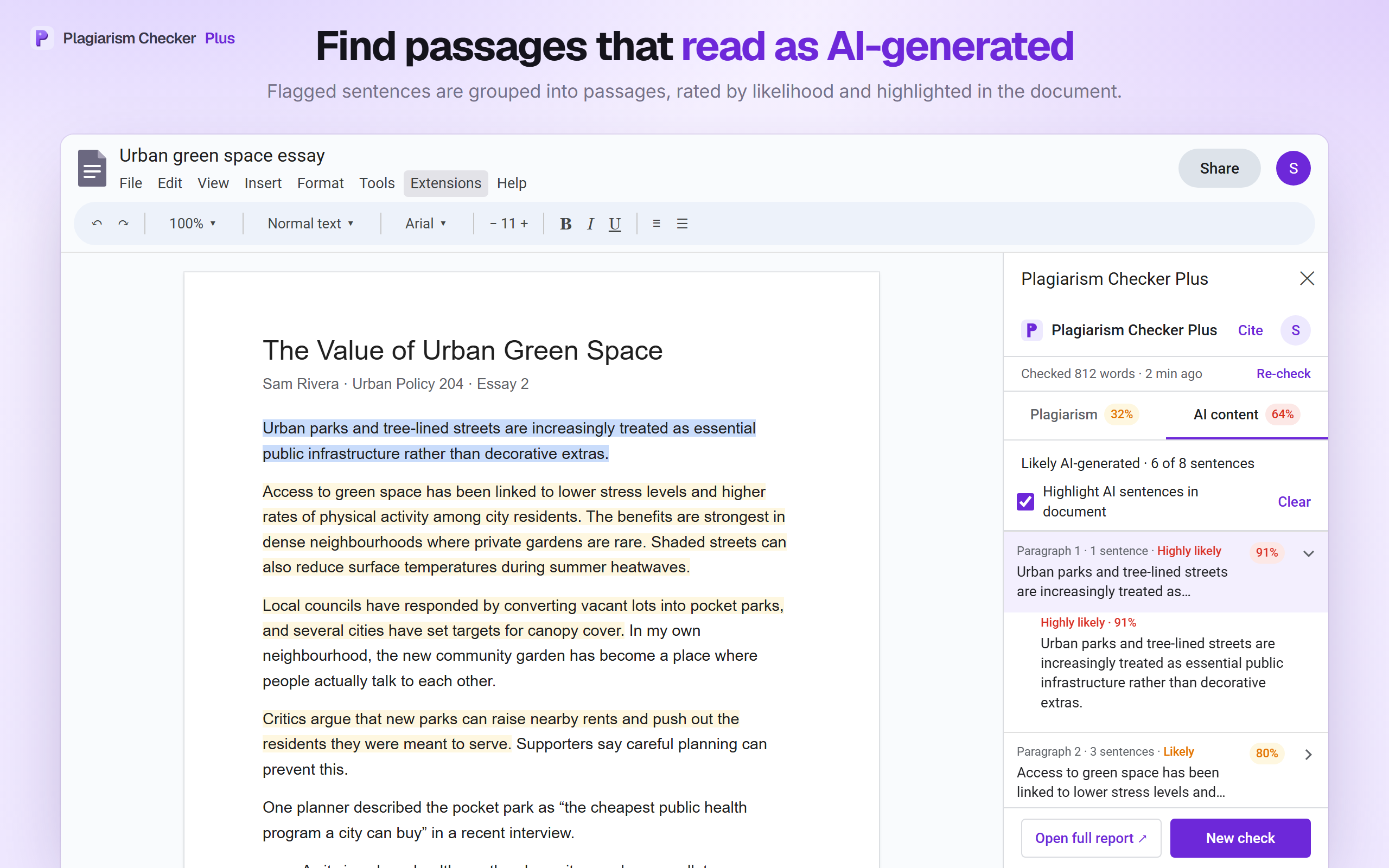
Task: Toggle underline formatting
Action: coord(615,224)
